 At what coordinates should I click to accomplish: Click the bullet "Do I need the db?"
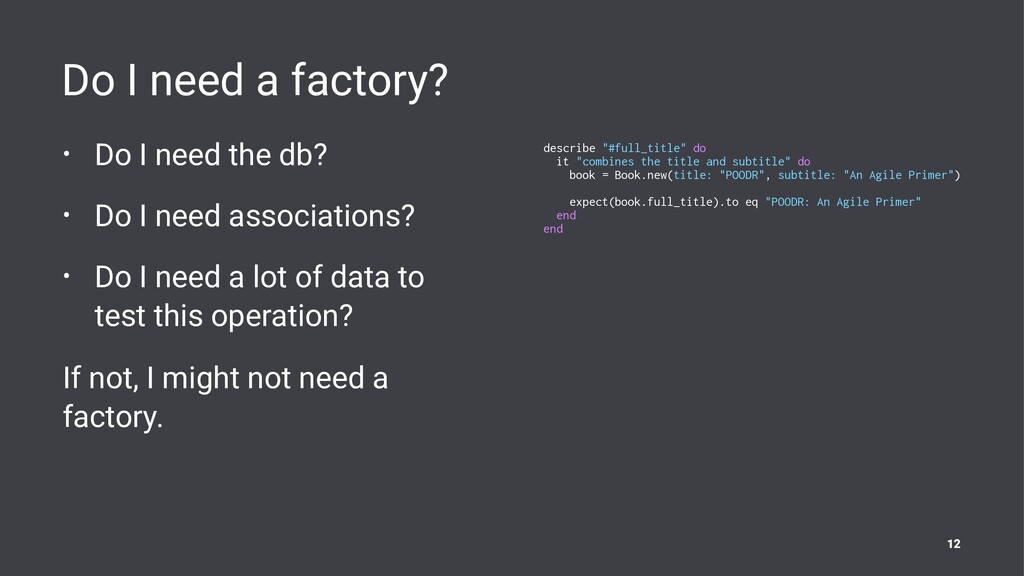point(210,155)
